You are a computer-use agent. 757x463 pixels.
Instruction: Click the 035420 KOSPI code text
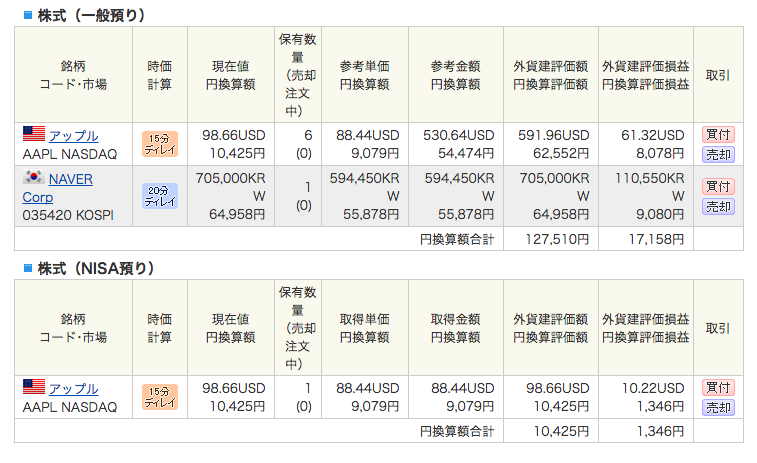[x=68, y=215]
